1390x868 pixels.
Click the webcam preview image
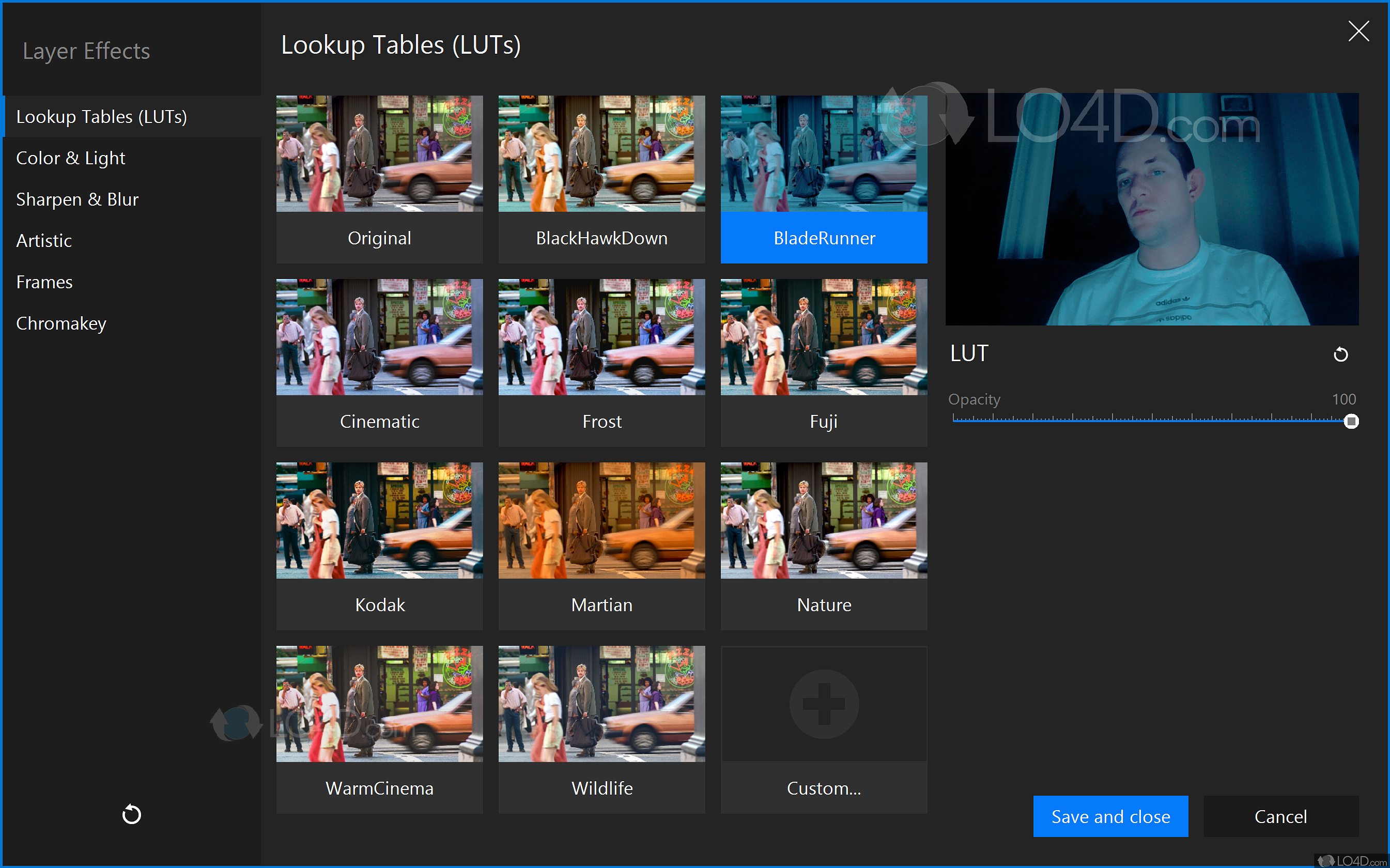pos(1151,210)
